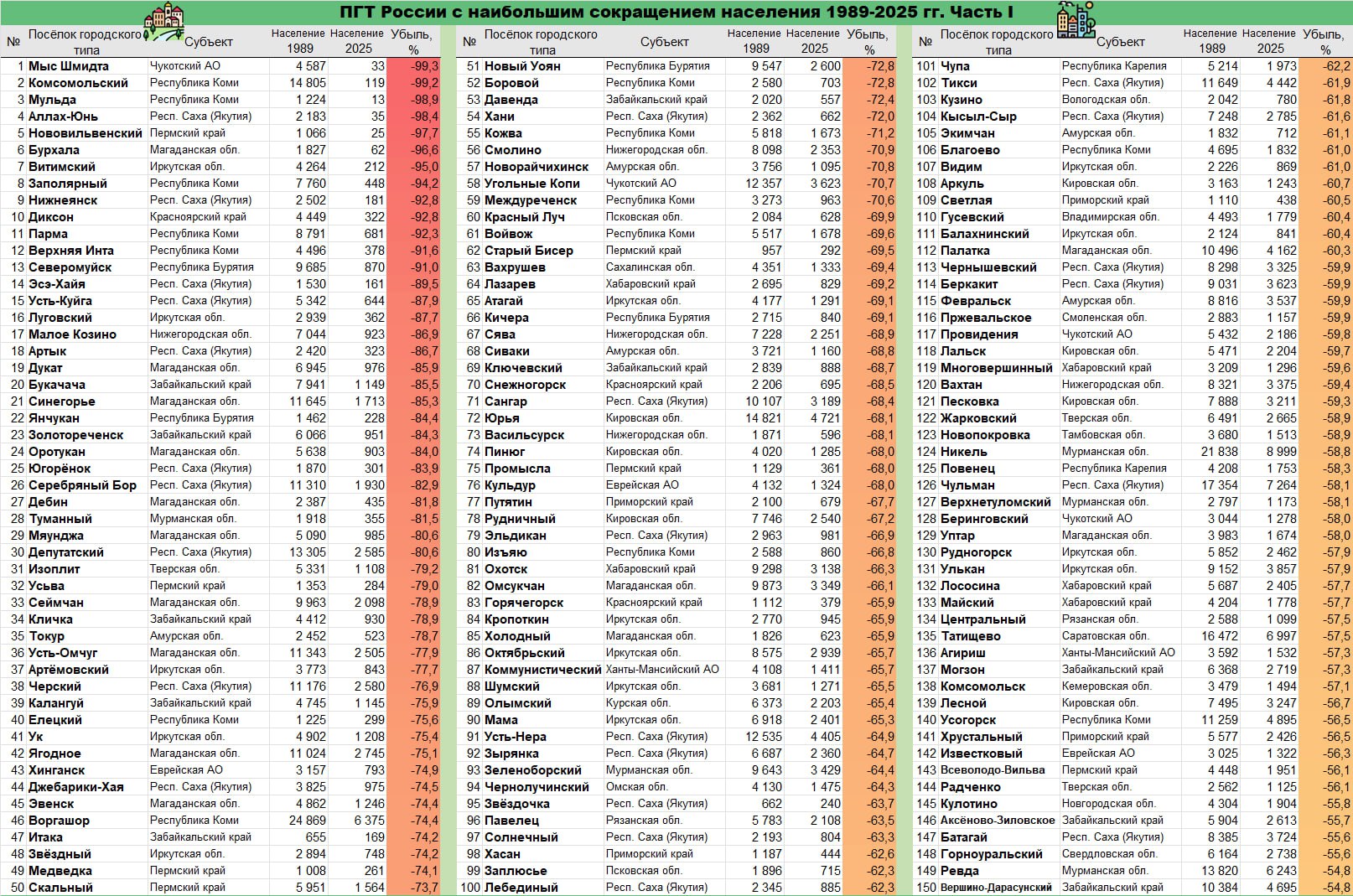Click the factory city skyline icon
The width and height of the screenshot is (1353, 896).
click(x=1076, y=20)
